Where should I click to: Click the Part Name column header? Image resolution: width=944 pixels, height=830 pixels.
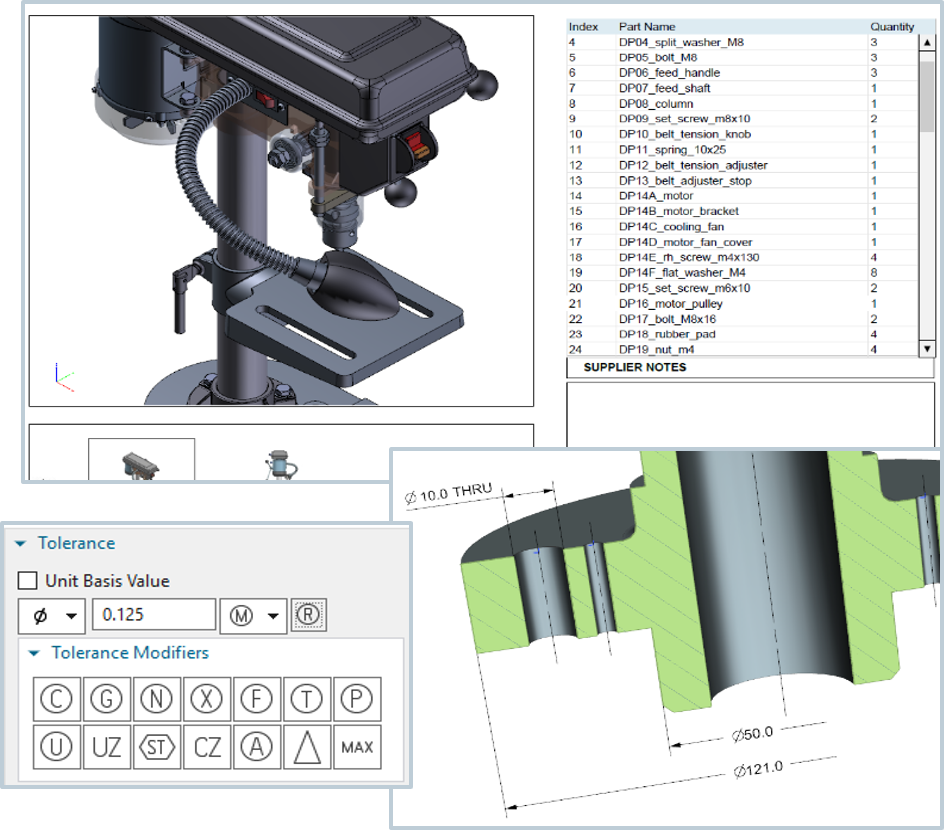(647, 27)
